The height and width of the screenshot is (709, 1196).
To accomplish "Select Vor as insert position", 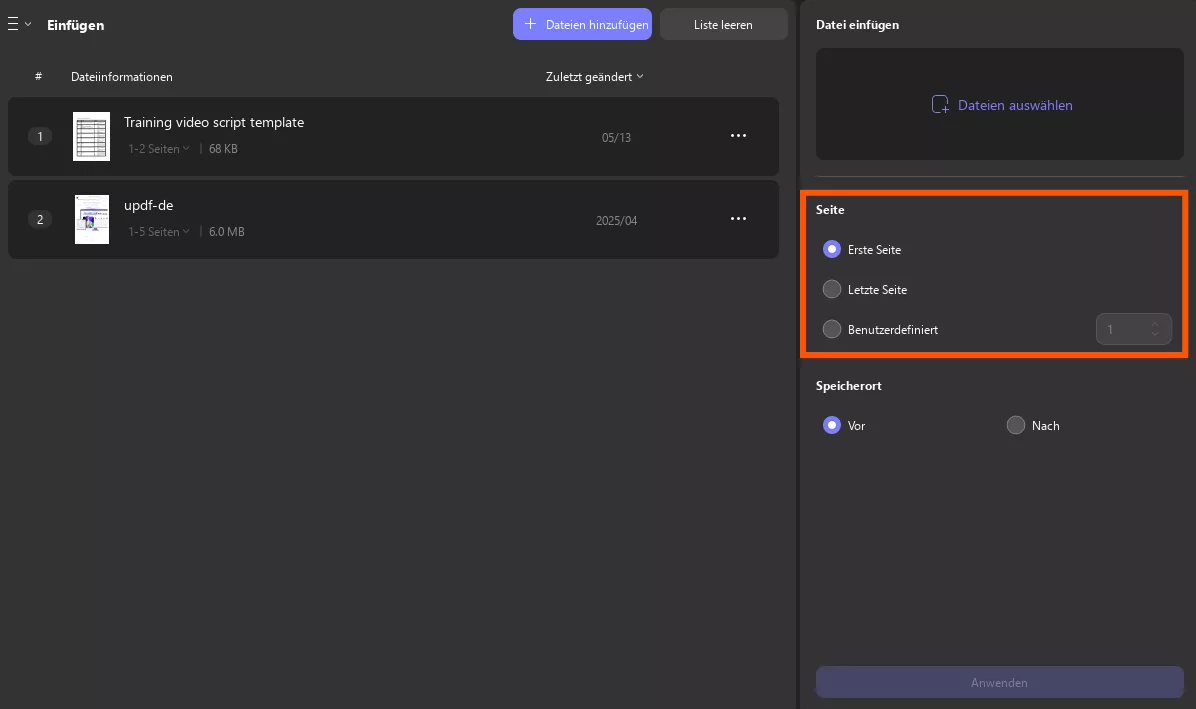I will click(x=831, y=425).
